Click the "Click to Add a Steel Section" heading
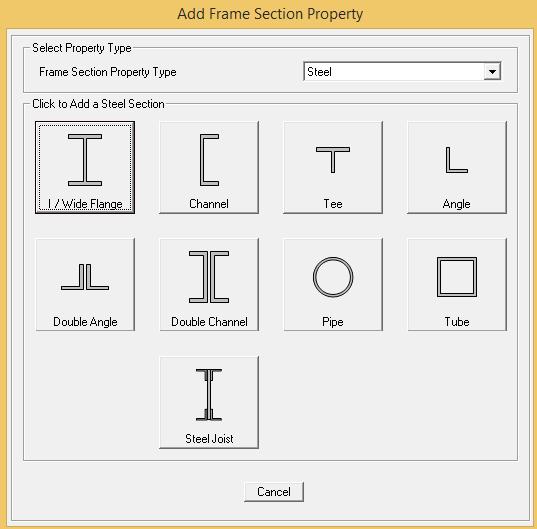 [98, 104]
